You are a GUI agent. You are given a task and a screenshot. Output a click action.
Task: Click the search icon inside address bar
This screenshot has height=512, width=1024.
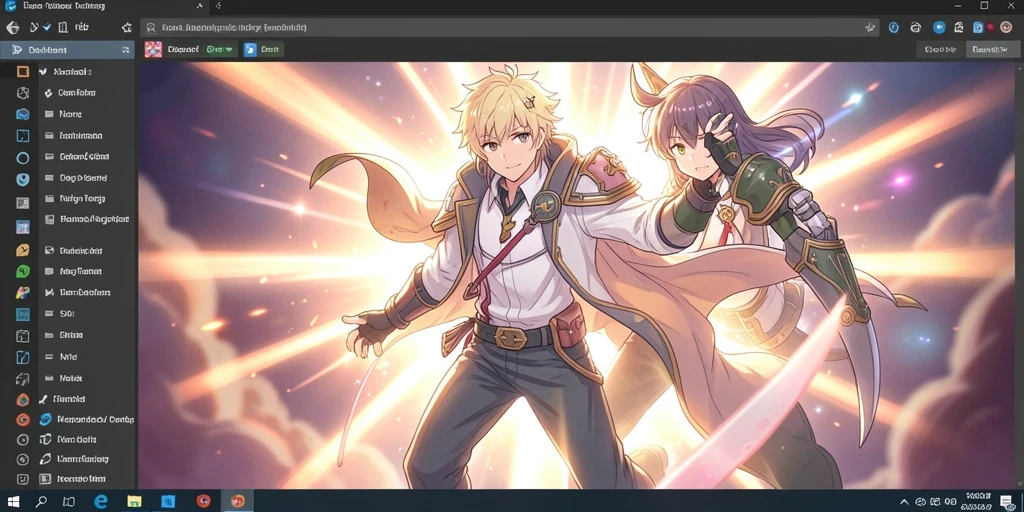(151, 27)
